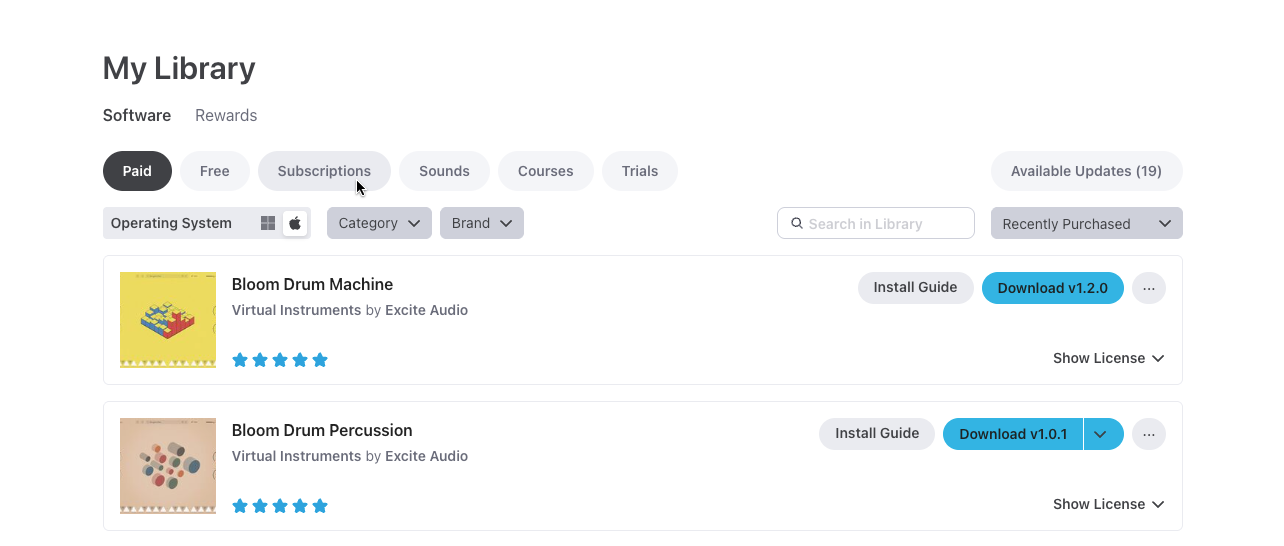The width and height of the screenshot is (1284, 546).
Task: Click the star rating under Bloom Drum Percussion
Action: (x=280, y=506)
